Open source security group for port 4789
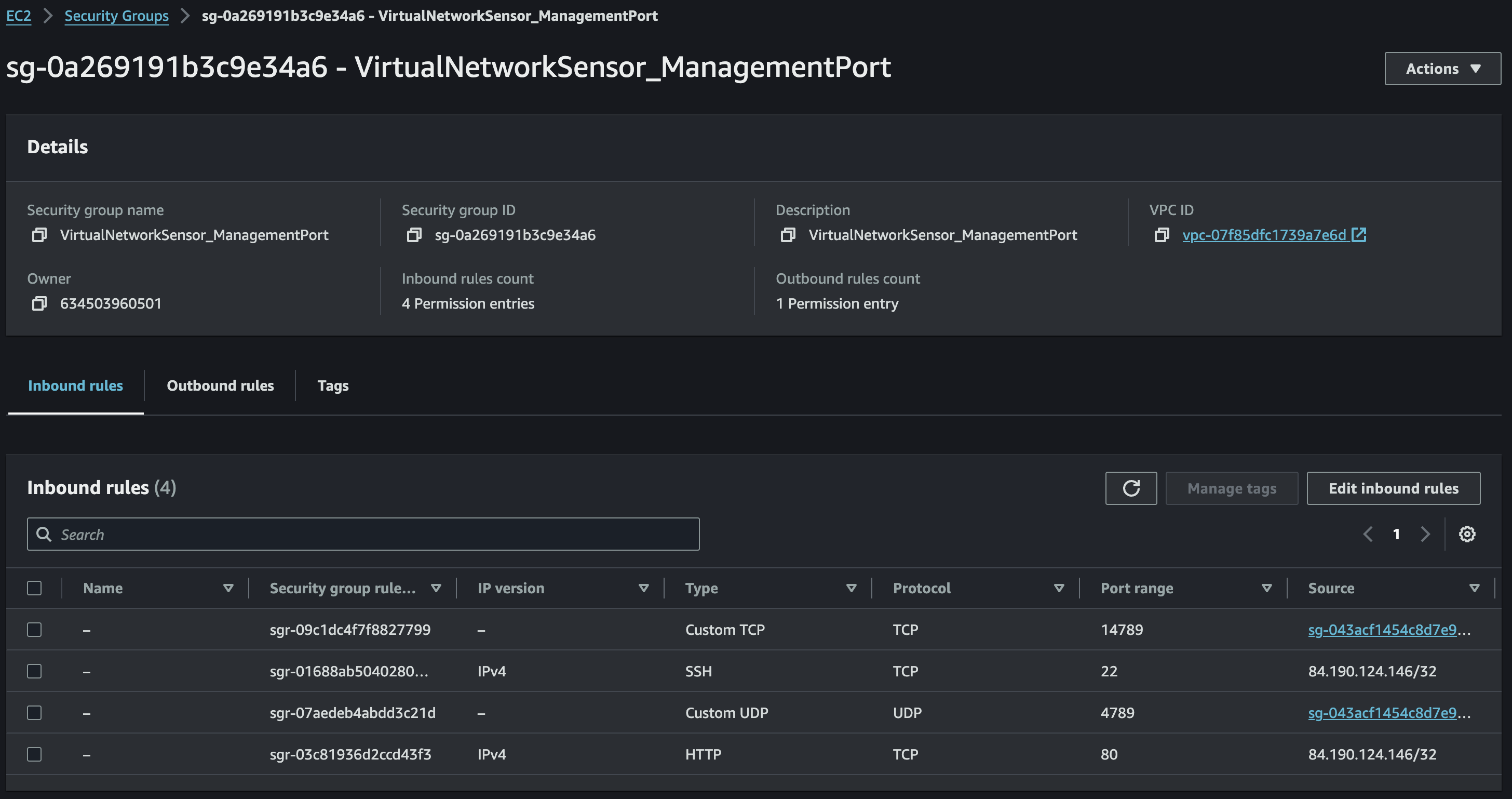1512x799 pixels. click(x=1389, y=713)
